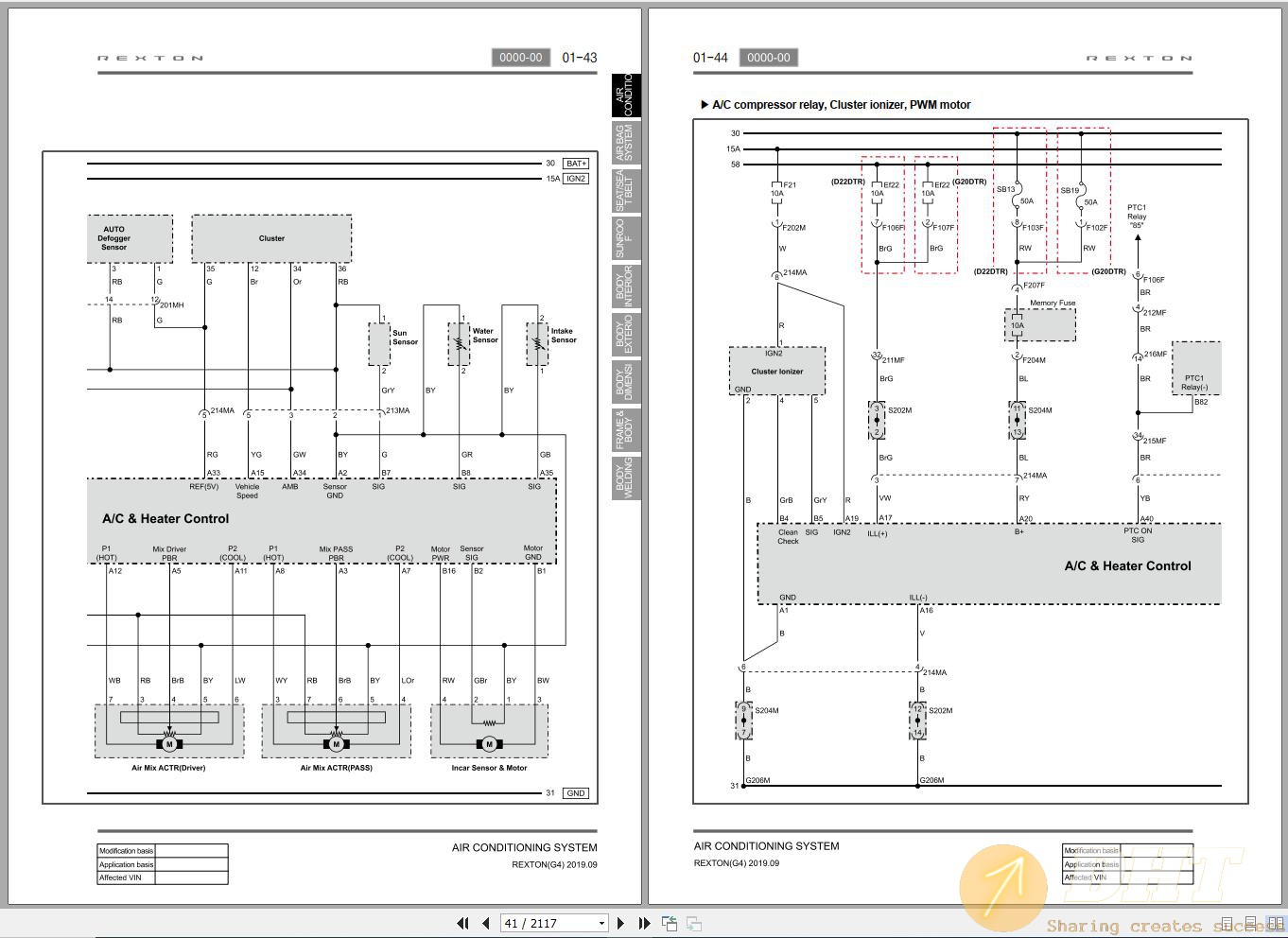
Task: Click the Vehicle Speed pin label
Action: [247, 491]
